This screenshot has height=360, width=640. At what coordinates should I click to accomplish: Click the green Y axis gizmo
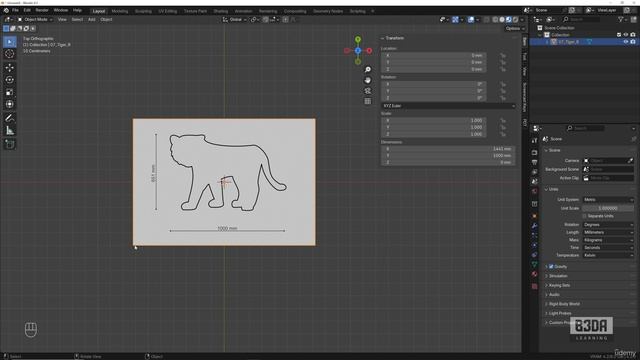(x=358, y=40)
